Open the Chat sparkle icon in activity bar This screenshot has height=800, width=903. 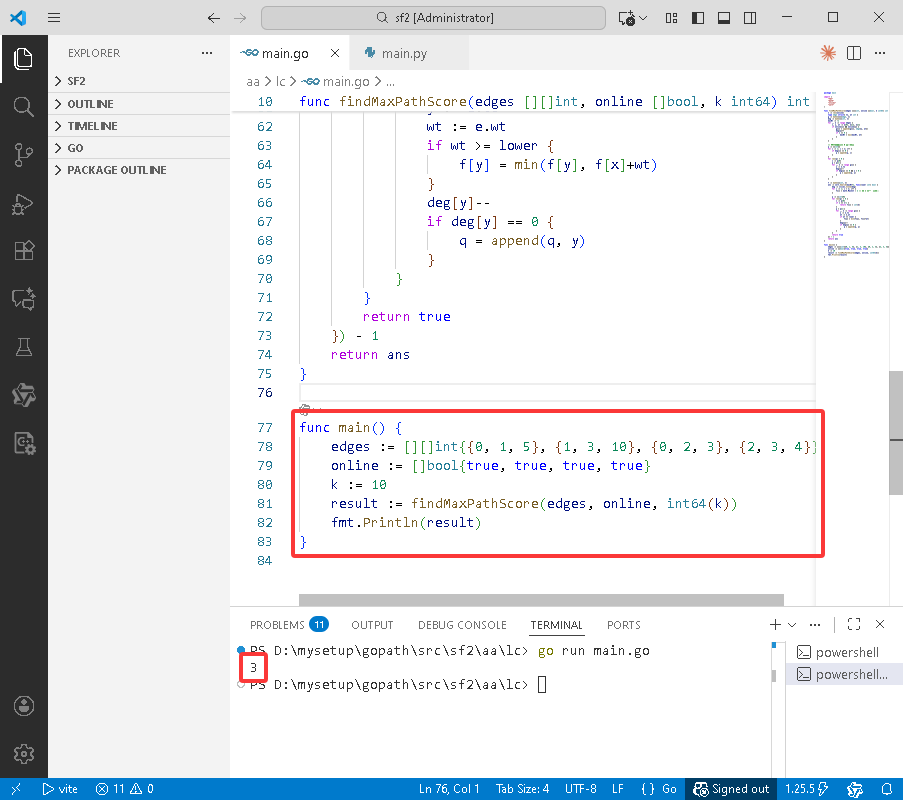pos(23,299)
